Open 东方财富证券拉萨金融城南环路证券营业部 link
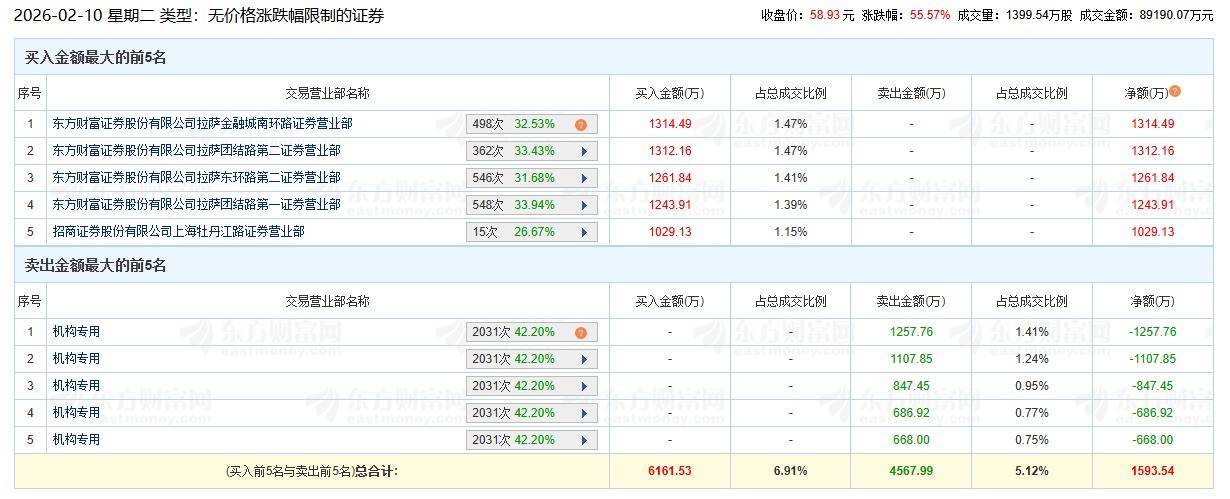 (202, 124)
